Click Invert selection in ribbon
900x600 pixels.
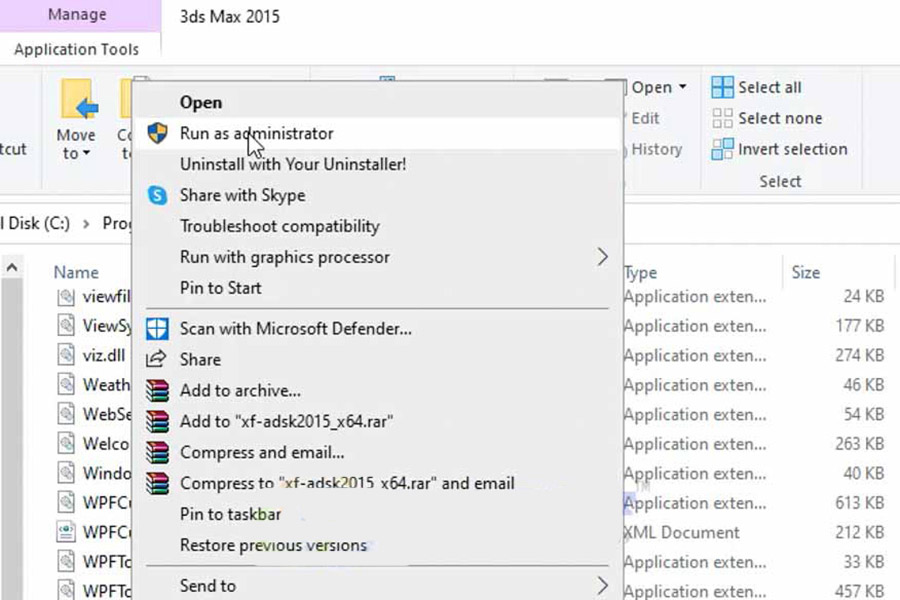779,149
